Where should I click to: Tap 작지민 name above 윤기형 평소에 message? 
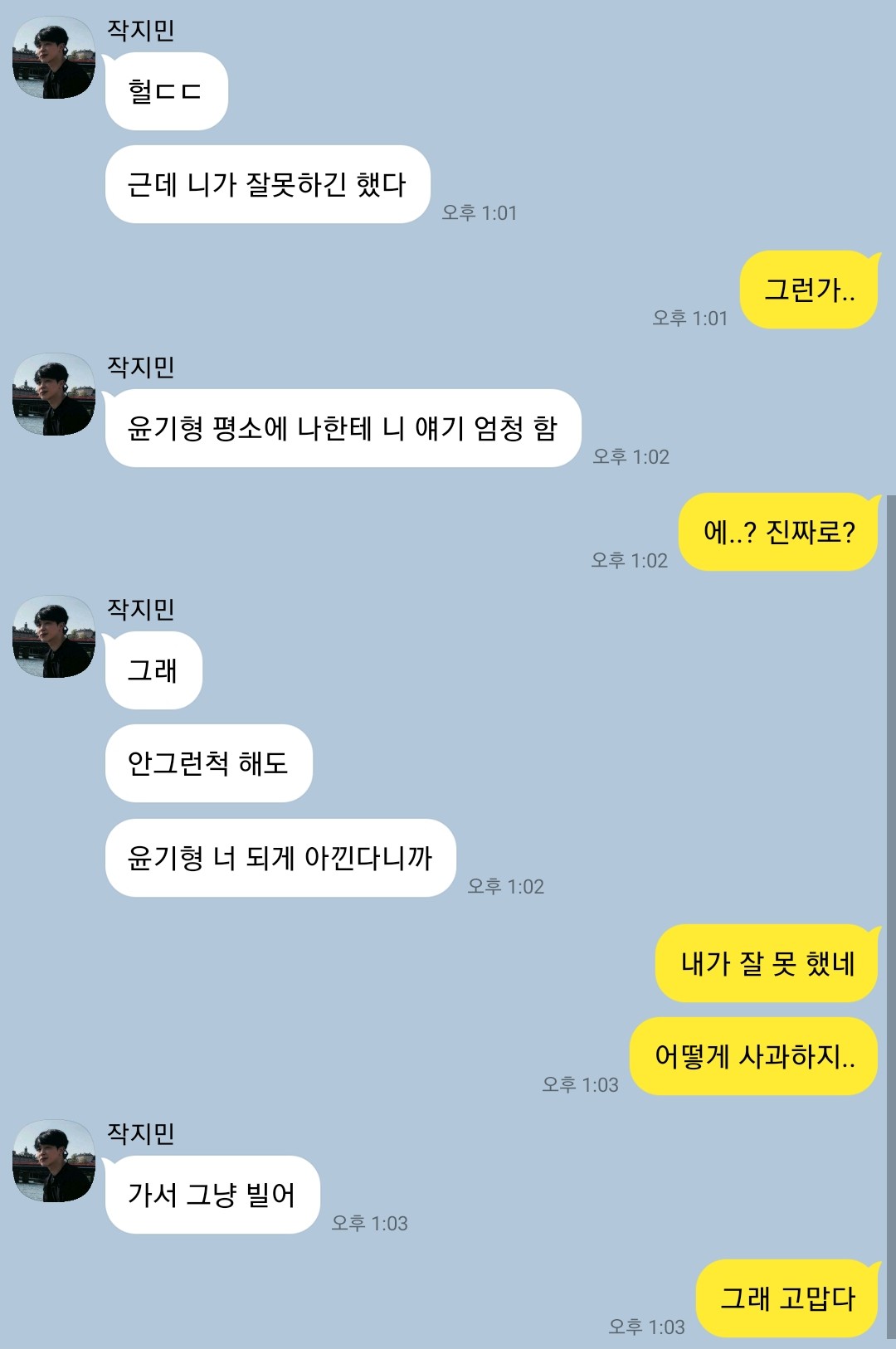pos(141,367)
